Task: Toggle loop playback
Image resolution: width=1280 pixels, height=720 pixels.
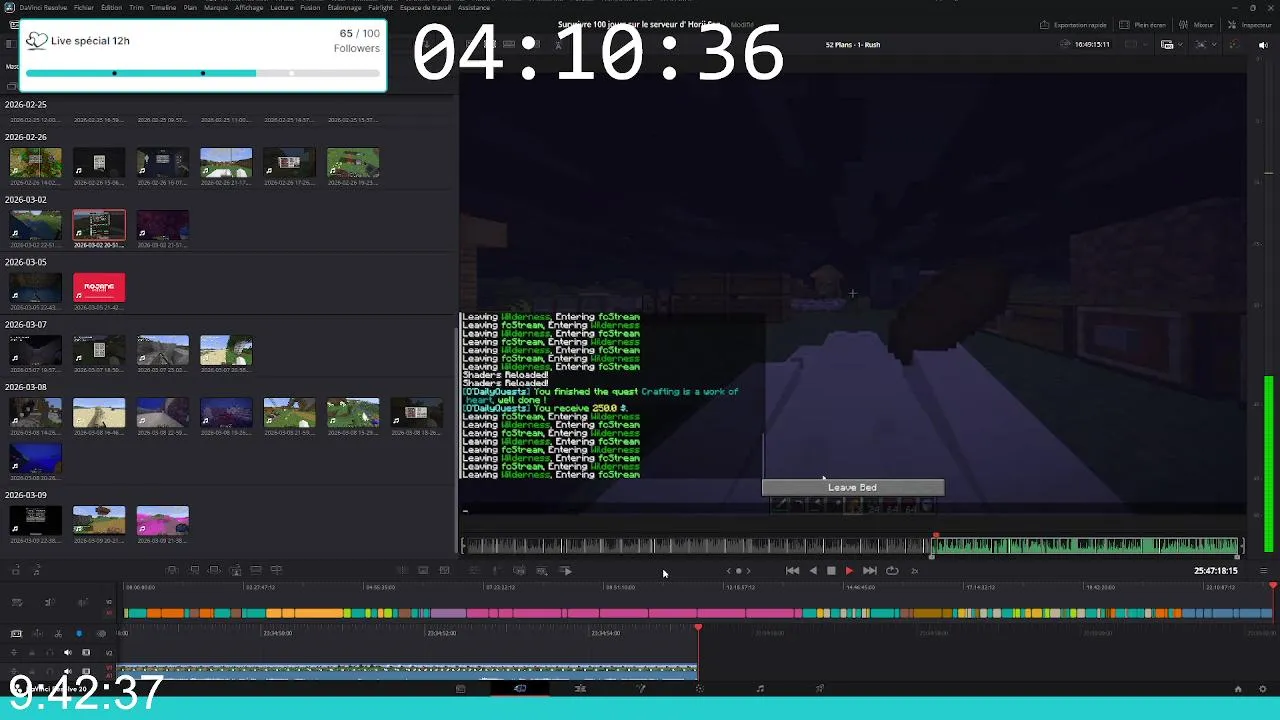Action: [892, 571]
